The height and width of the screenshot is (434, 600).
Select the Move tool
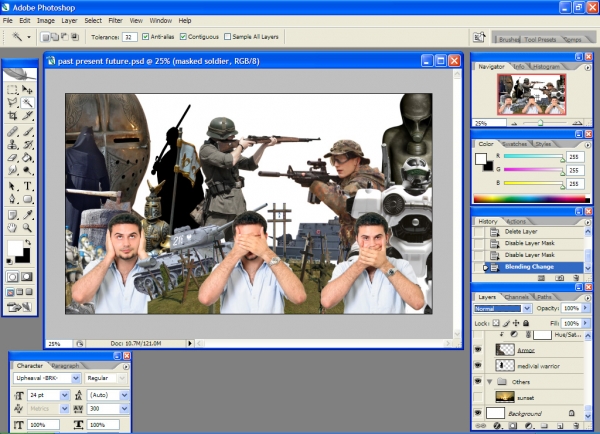(27, 90)
